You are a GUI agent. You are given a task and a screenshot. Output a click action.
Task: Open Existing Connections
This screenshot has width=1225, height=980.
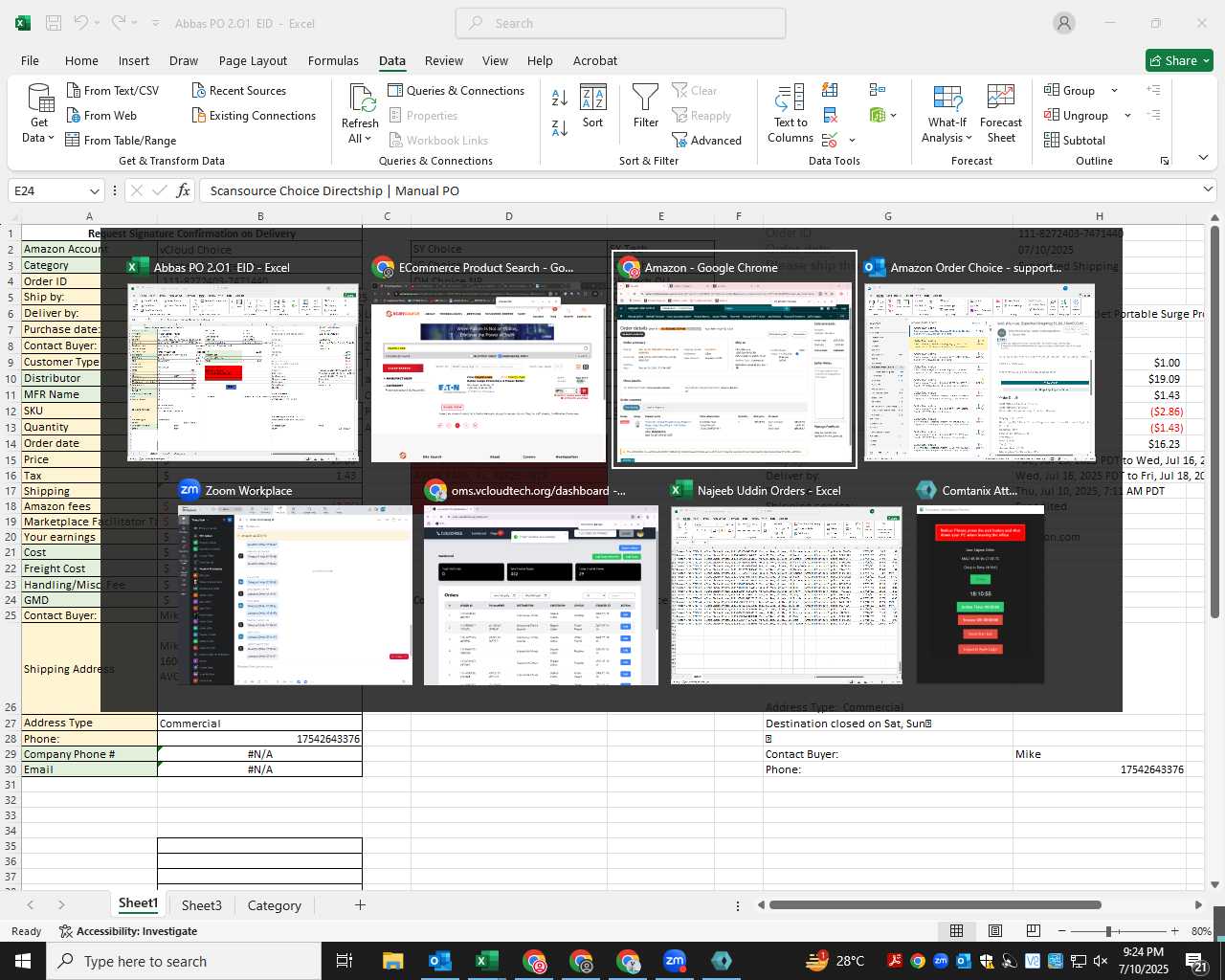pyautogui.click(x=254, y=115)
